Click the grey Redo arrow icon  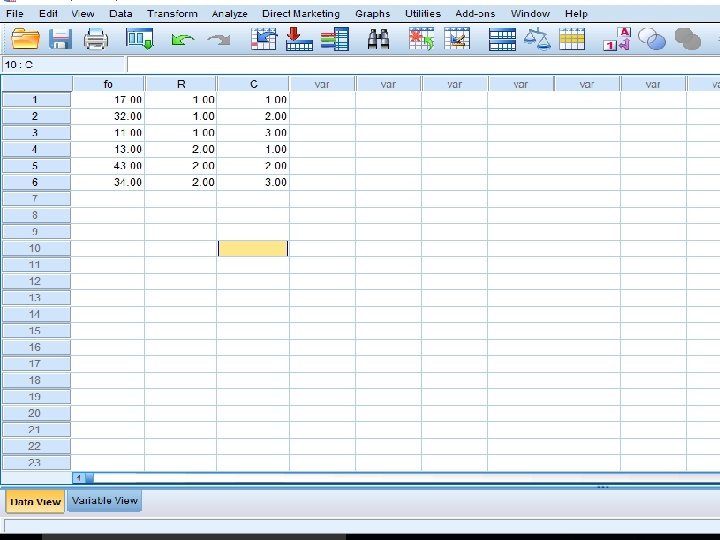[x=219, y=40]
